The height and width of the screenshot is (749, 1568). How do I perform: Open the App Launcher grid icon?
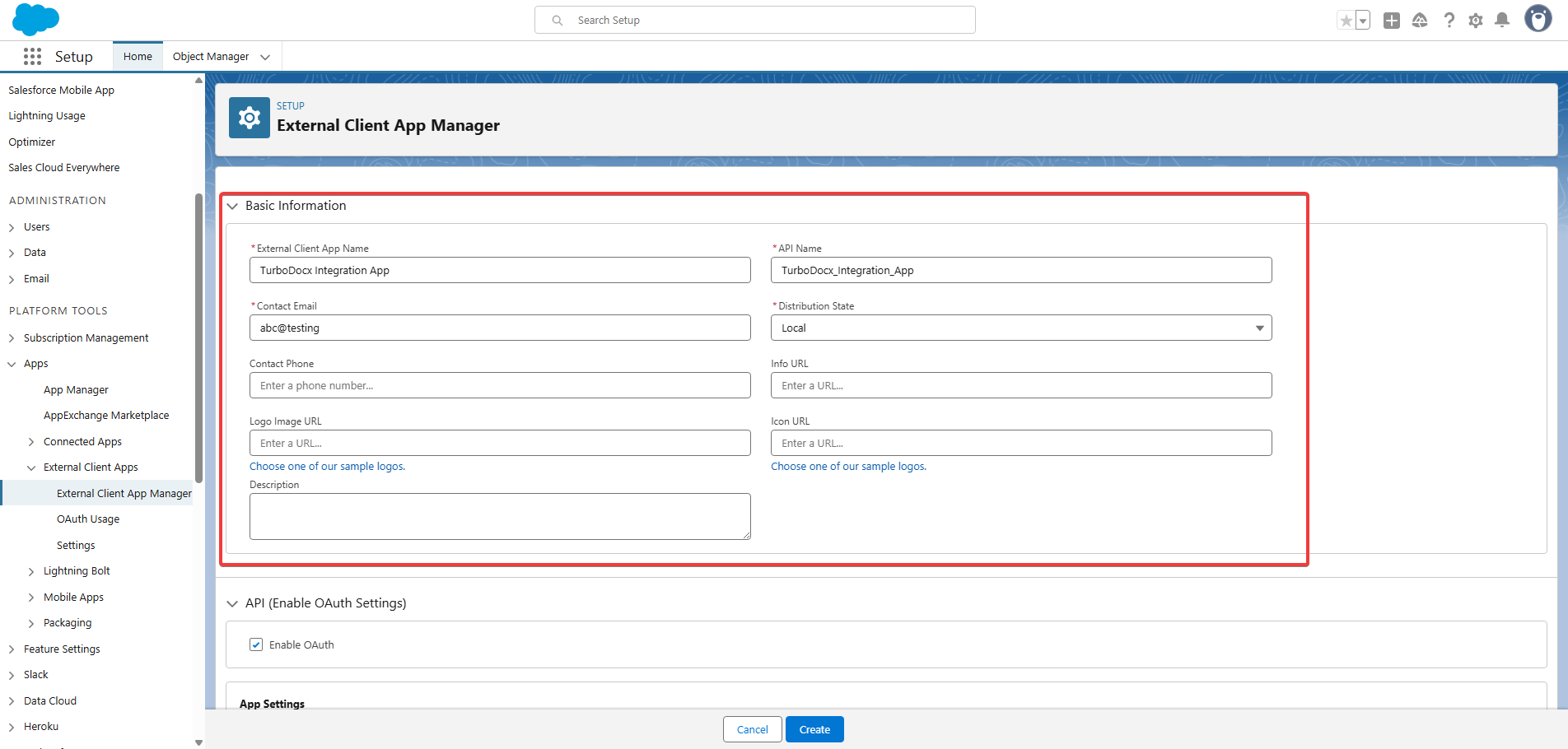click(x=32, y=56)
